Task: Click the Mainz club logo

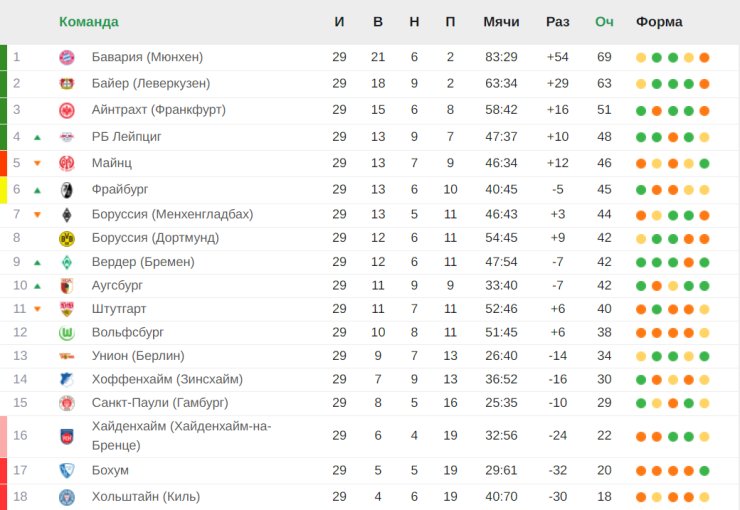Action: (x=67, y=163)
